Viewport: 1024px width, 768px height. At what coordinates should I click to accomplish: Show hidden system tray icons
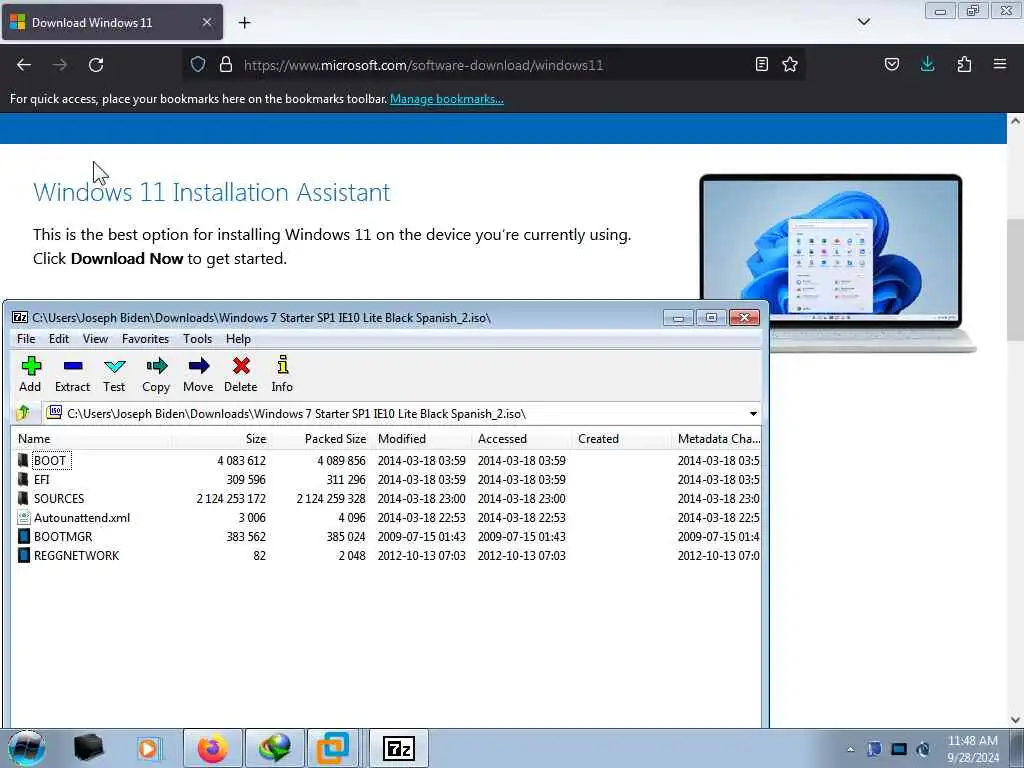(850, 749)
